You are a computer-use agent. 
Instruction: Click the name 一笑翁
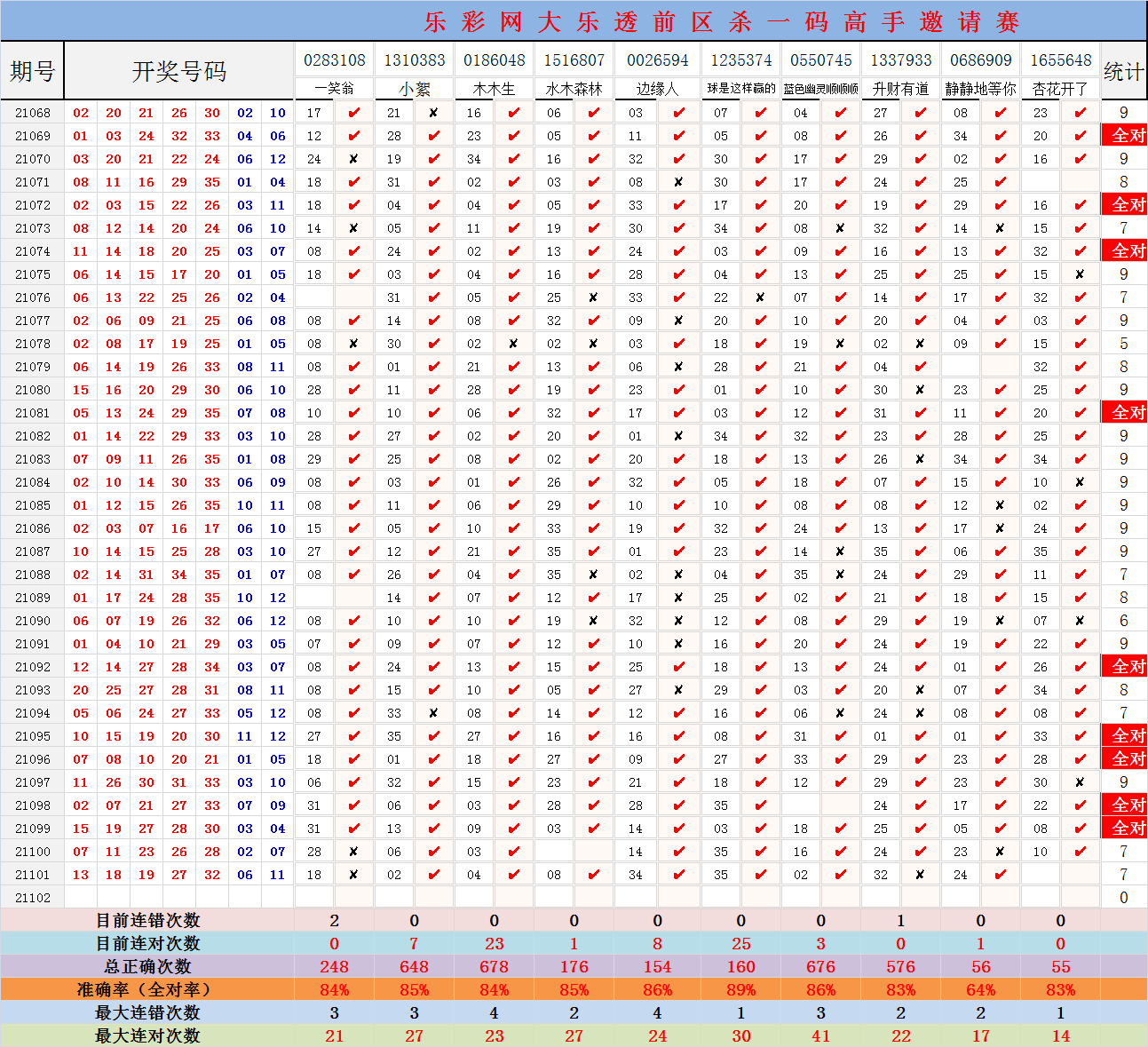tap(334, 89)
